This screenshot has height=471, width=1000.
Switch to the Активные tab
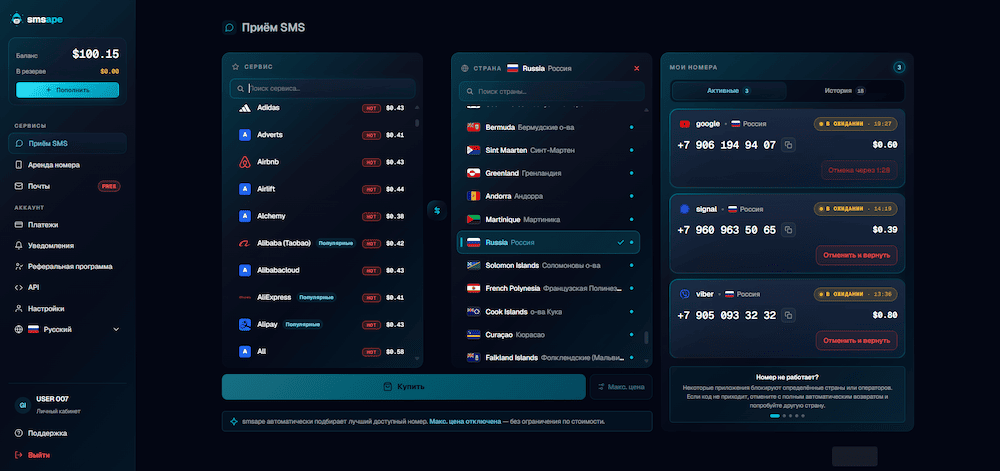click(x=729, y=91)
